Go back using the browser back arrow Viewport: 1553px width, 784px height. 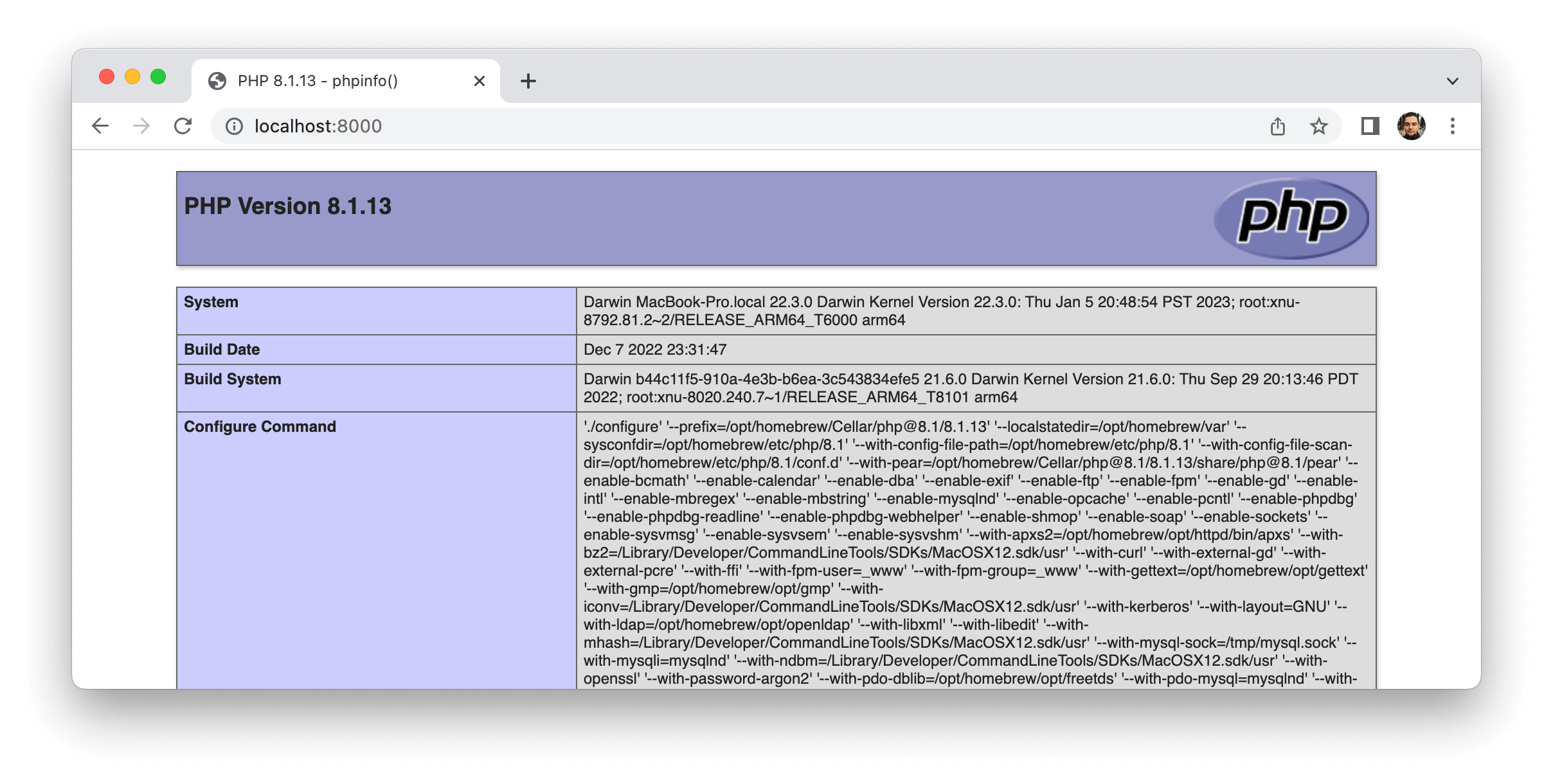click(100, 126)
